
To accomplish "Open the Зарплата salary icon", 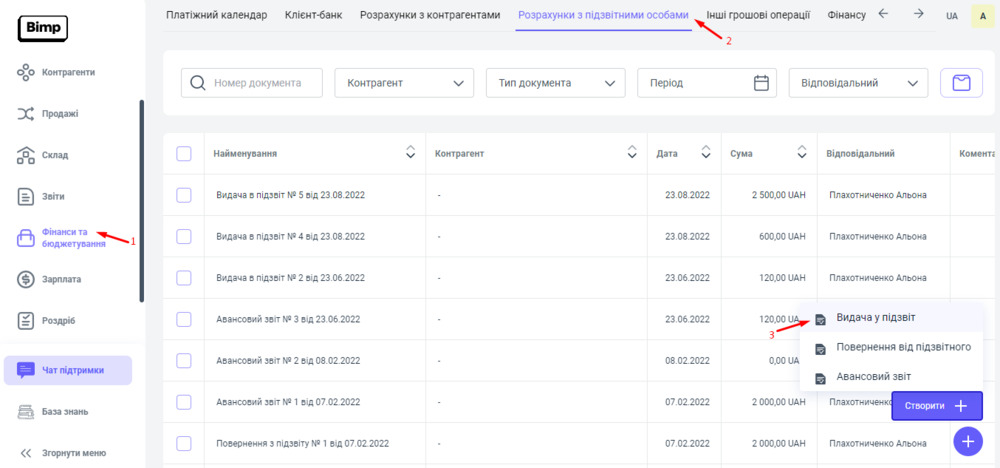I will click(x=27, y=279).
